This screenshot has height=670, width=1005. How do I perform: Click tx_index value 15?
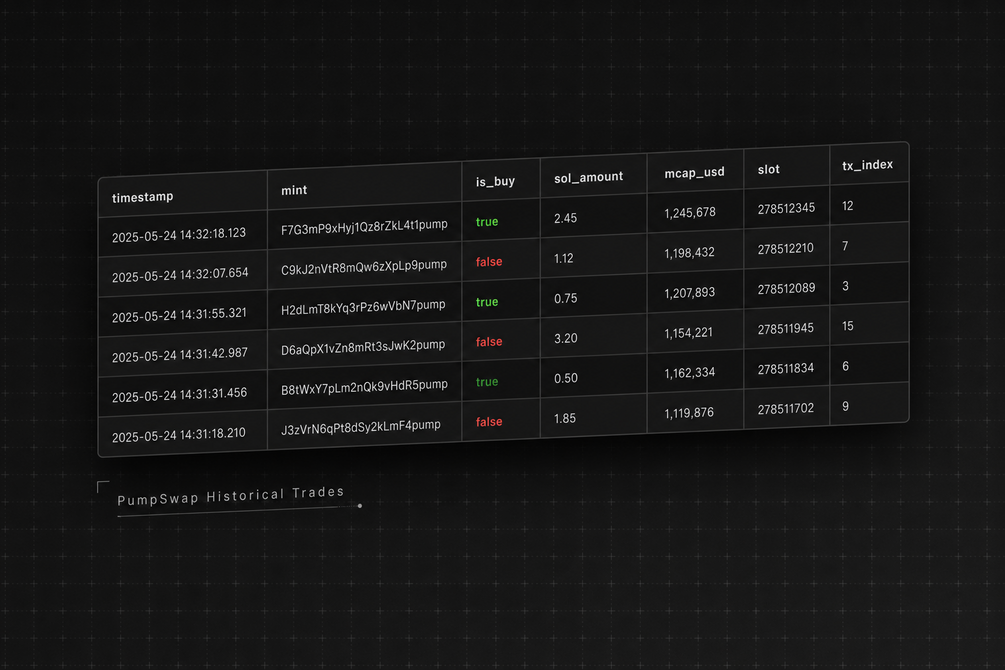pos(847,326)
